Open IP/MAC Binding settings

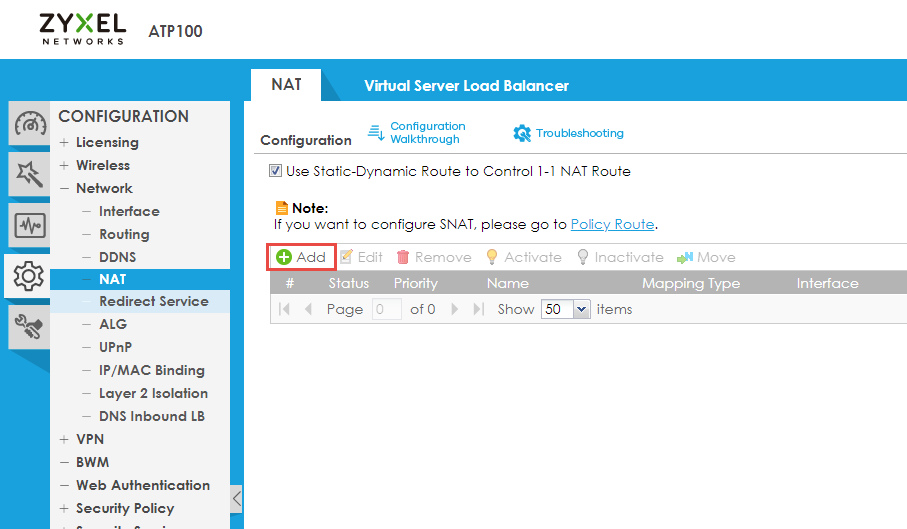click(151, 370)
